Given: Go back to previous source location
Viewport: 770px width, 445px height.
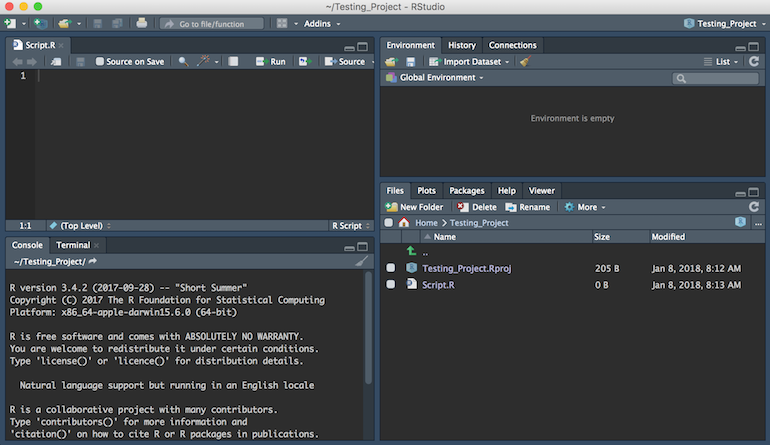Looking at the screenshot, I should point(17,61).
